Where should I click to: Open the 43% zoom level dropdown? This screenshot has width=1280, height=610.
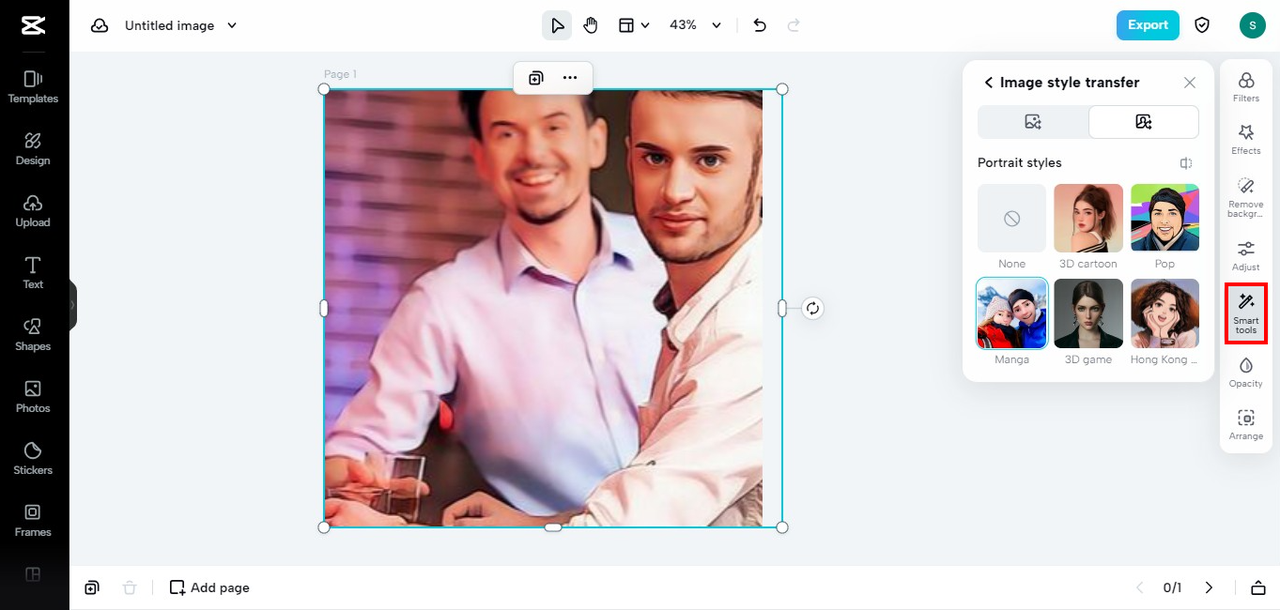tap(695, 26)
